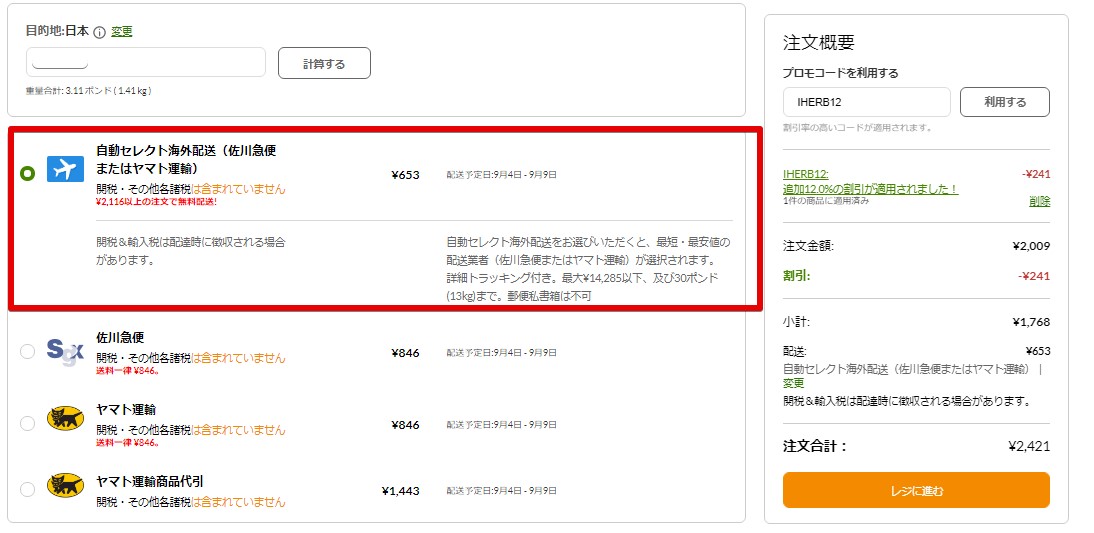Remove the promo code via 削除 link
The height and width of the screenshot is (533, 1094).
click(1039, 201)
